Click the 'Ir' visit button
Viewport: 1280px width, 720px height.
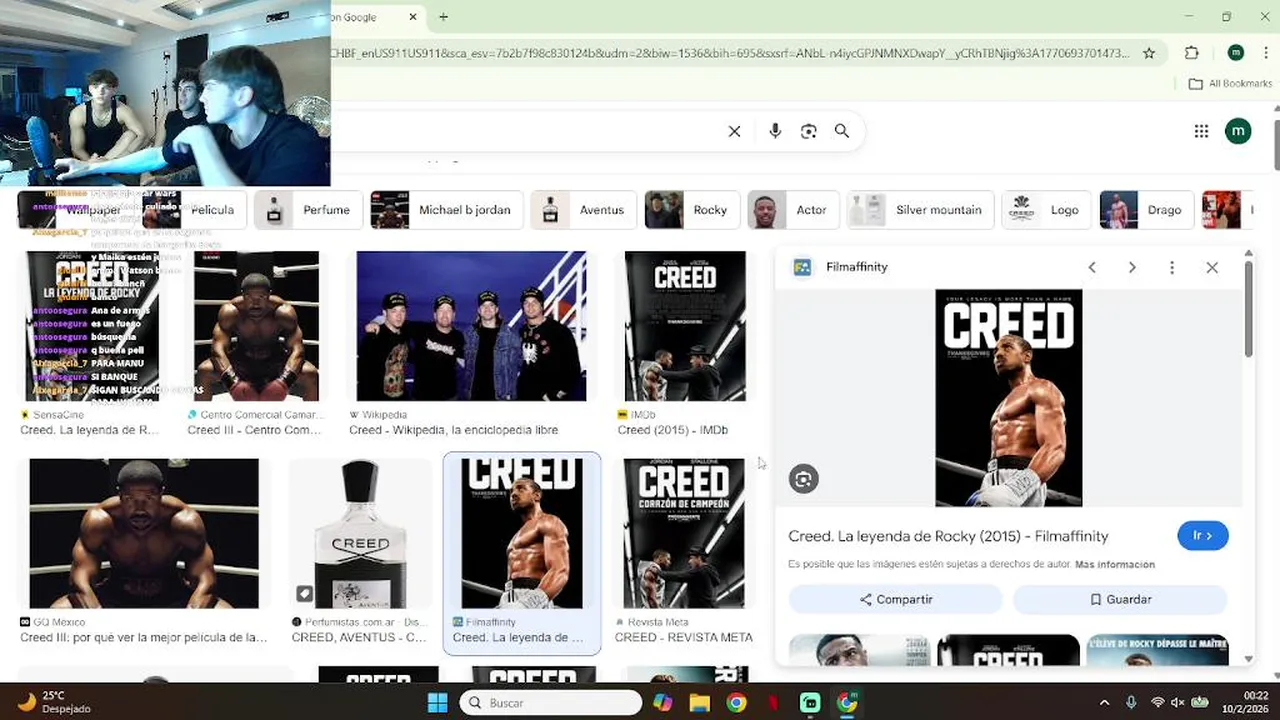click(x=1203, y=535)
